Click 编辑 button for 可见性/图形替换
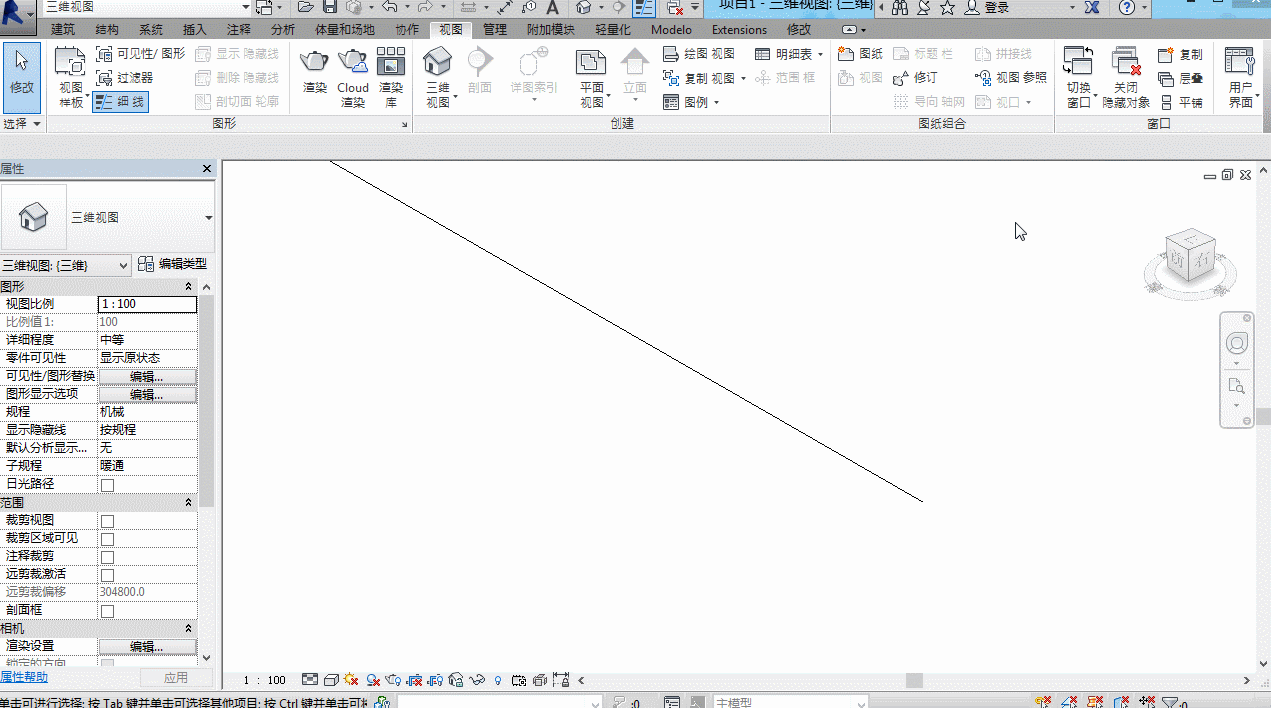 pos(147,376)
